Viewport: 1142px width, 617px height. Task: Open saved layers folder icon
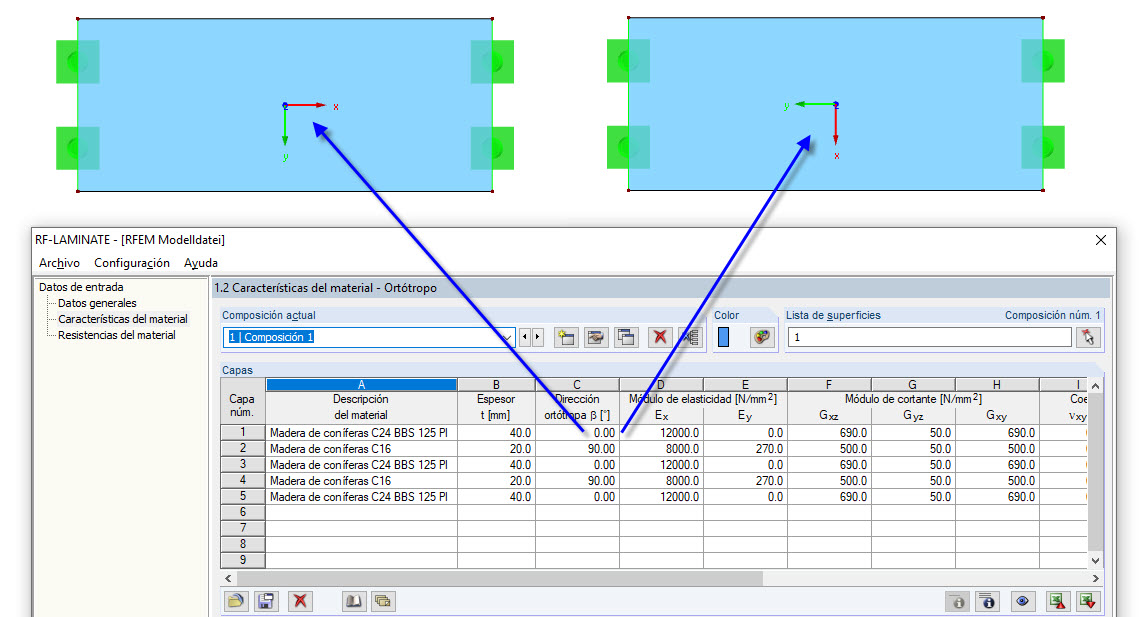click(235, 601)
